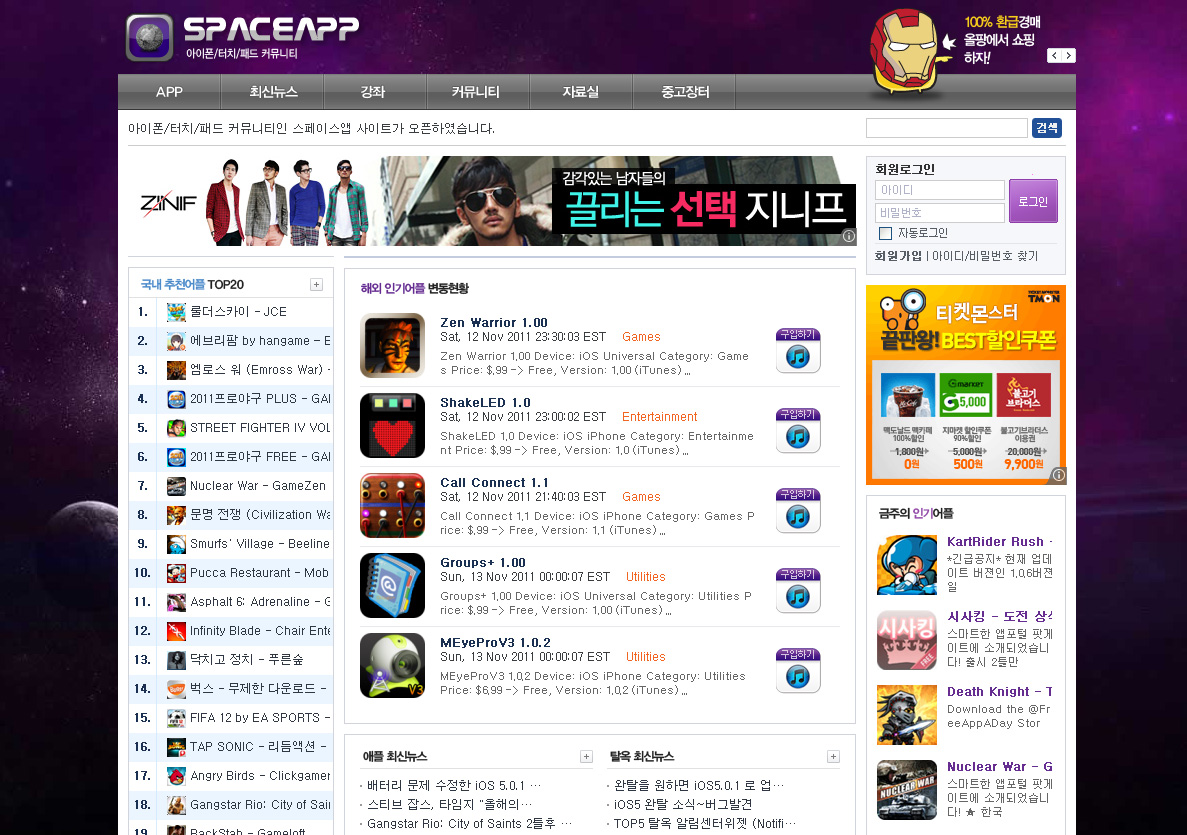Open the 자료실 menu
This screenshot has width=1187, height=835.
coord(581,92)
